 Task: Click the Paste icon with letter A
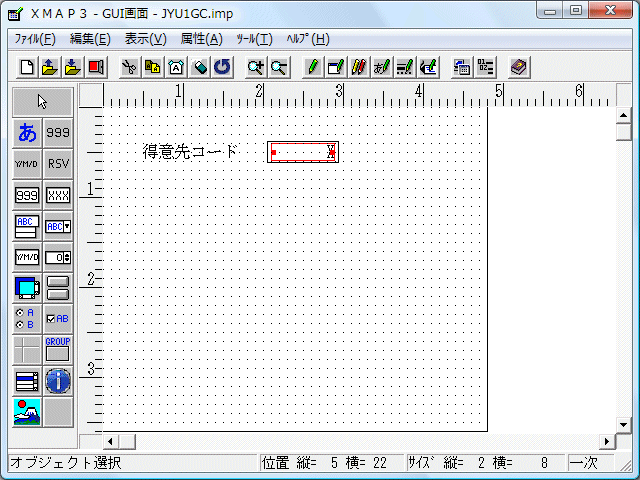click(176, 67)
